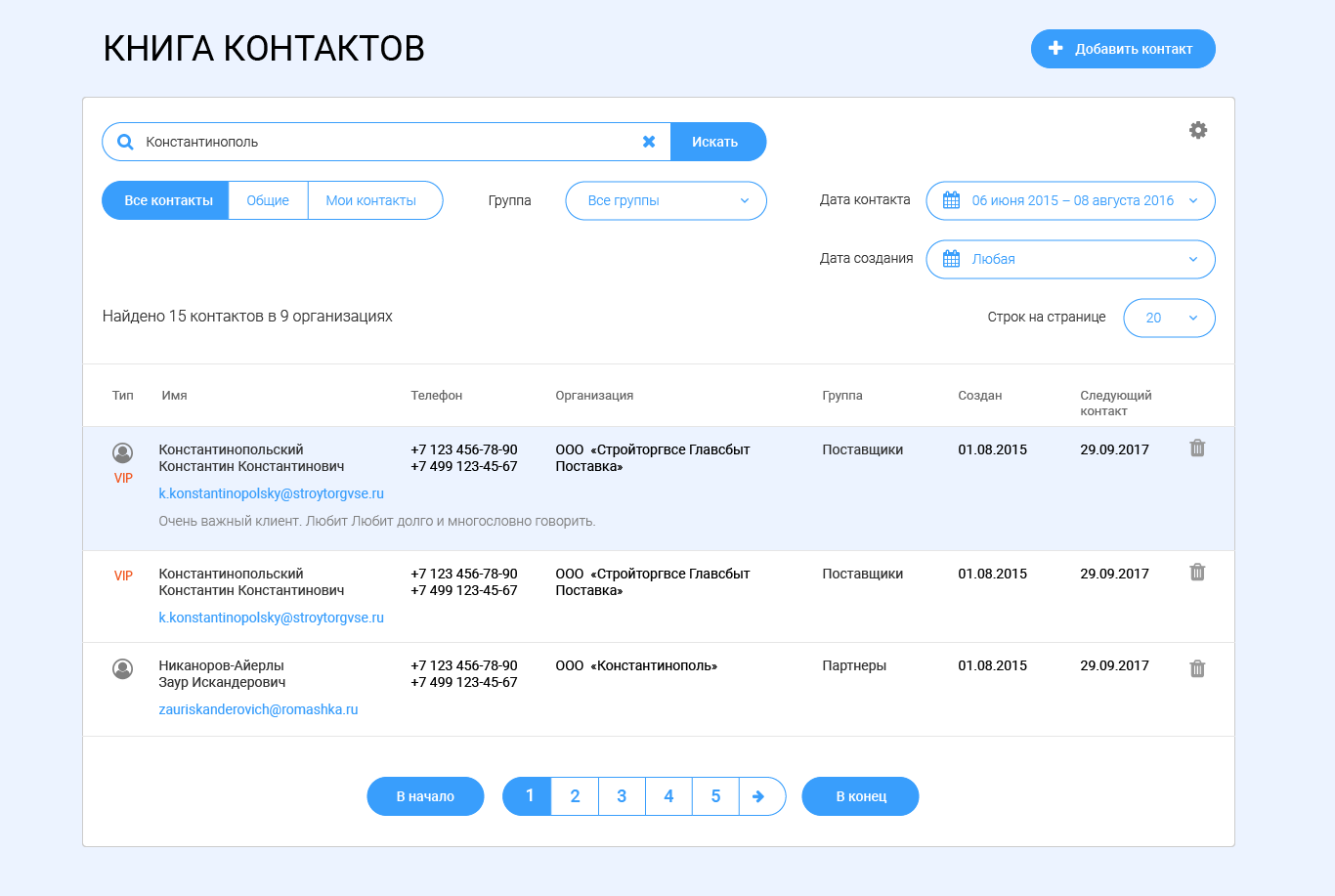Image resolution: width=1335 pixels, height=896 pixels.
Task: Open the Строк на странице dropdown
Action: point(1169,318)
